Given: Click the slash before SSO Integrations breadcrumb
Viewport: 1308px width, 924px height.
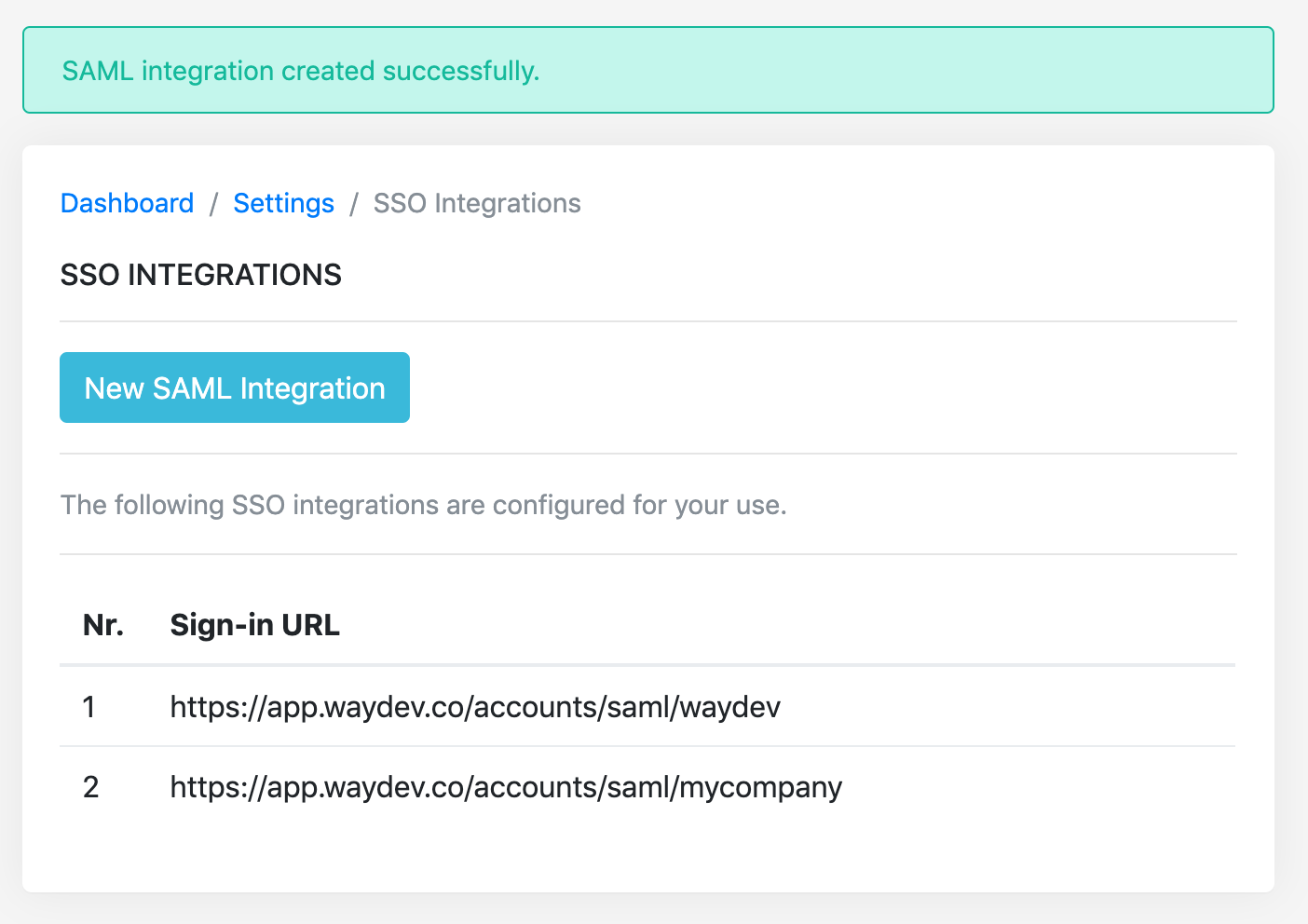Looking at the screenshot, I should pyautogui.click(x=354, y=203).
